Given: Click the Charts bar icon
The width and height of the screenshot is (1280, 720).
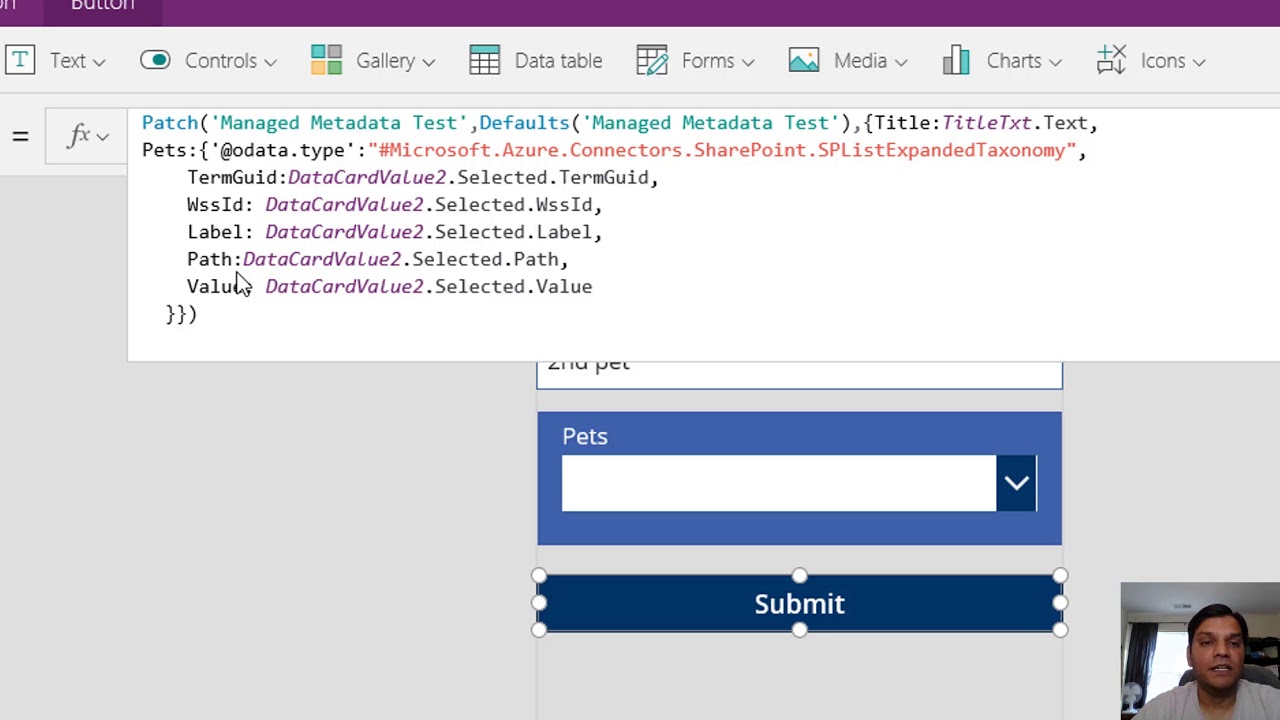Looking at the screenshot, I should [x=956, y=61].
